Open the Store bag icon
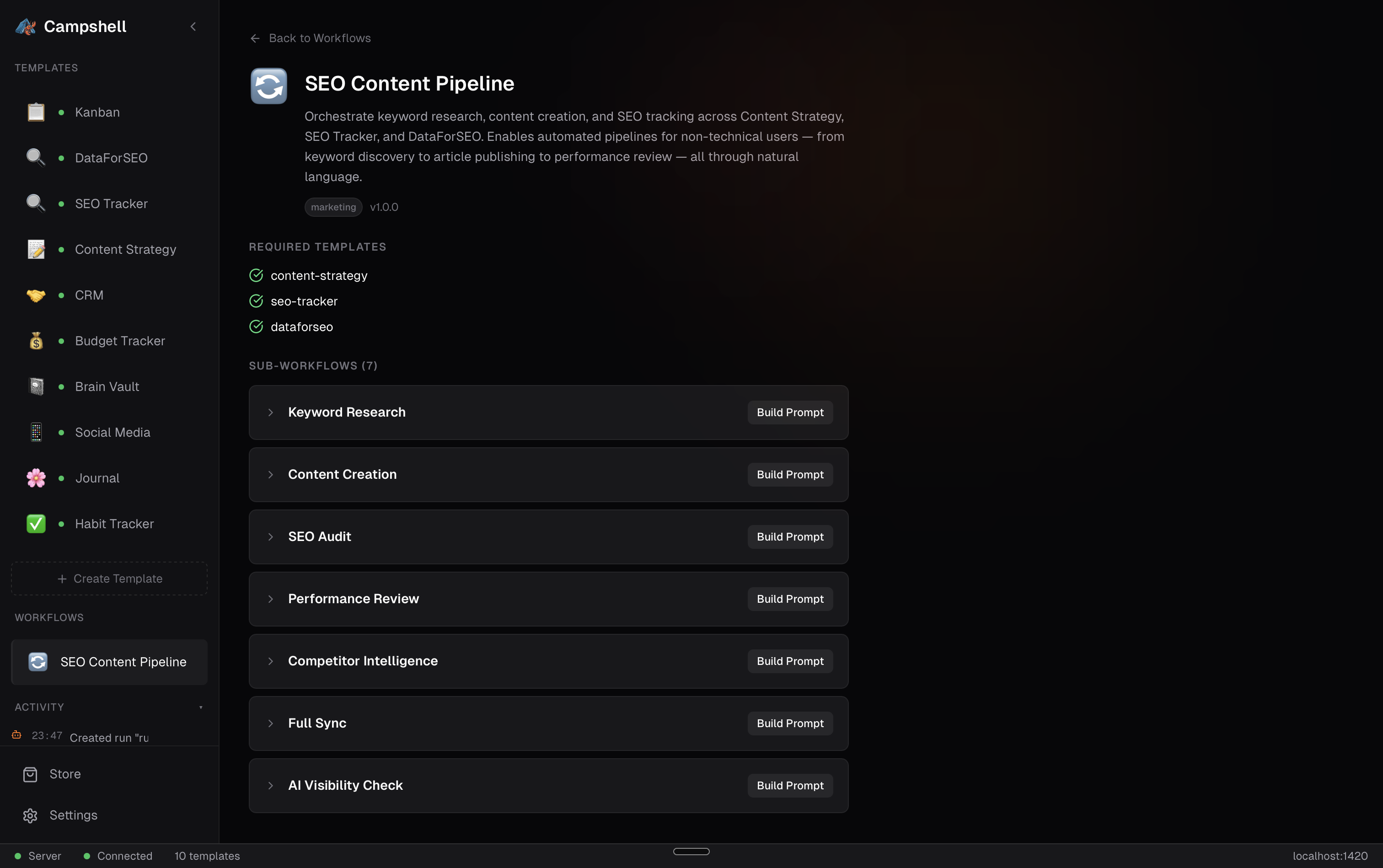The width and height of the screenshot is (1383, 868). click(30, 774)
